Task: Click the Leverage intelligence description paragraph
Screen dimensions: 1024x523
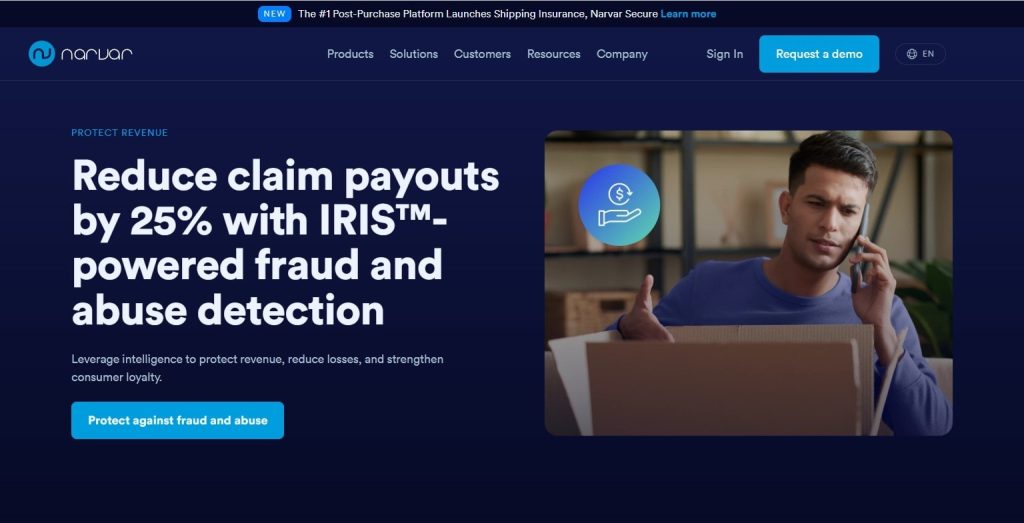Action: click(257, 368)
